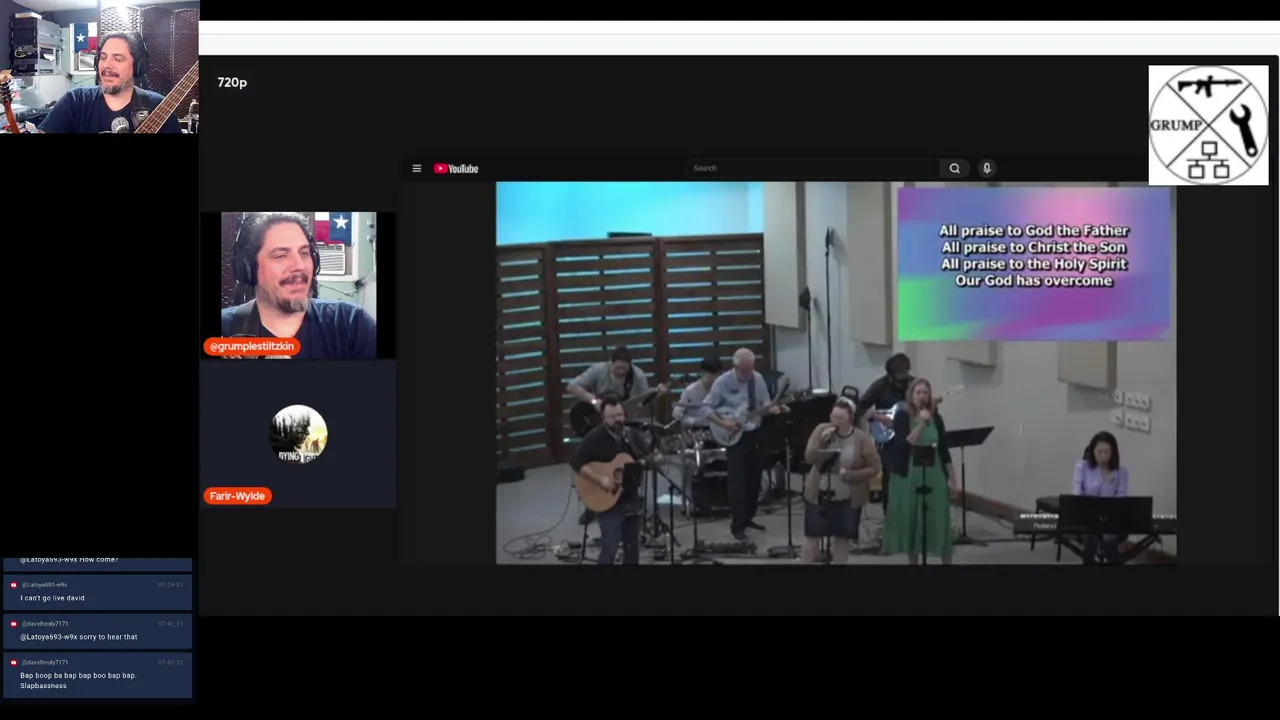Image resolution: width=1280 pixels, height=720 pixels.
Task: Click the chat message 'I can't go live david'
Action: (x=52, y=598)
